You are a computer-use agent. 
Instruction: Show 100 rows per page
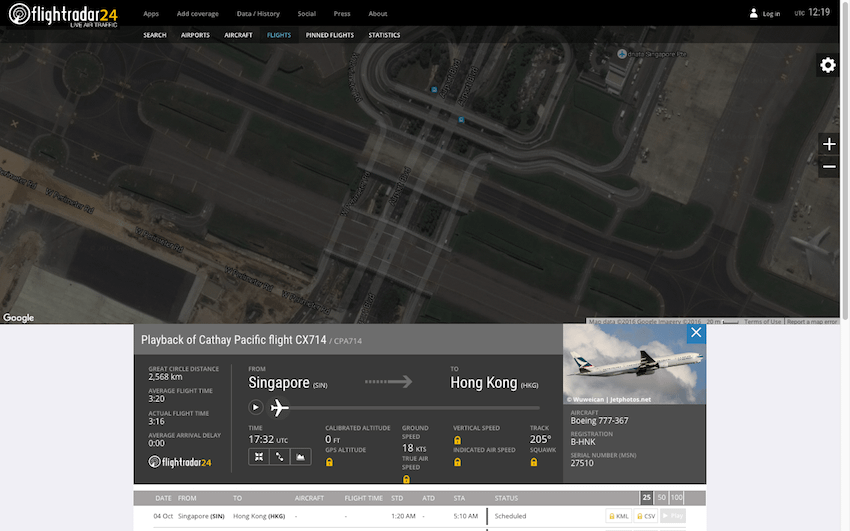click(x=677, y=497)
